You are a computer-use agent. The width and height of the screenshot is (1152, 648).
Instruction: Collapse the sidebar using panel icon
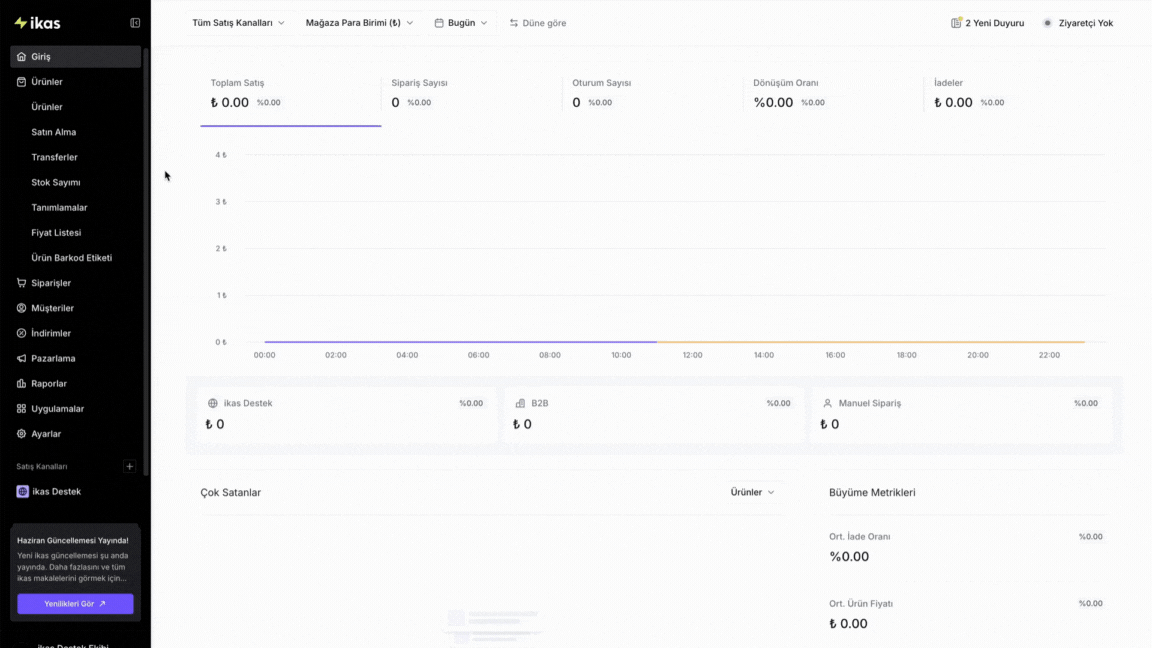(x=135, y=23)
